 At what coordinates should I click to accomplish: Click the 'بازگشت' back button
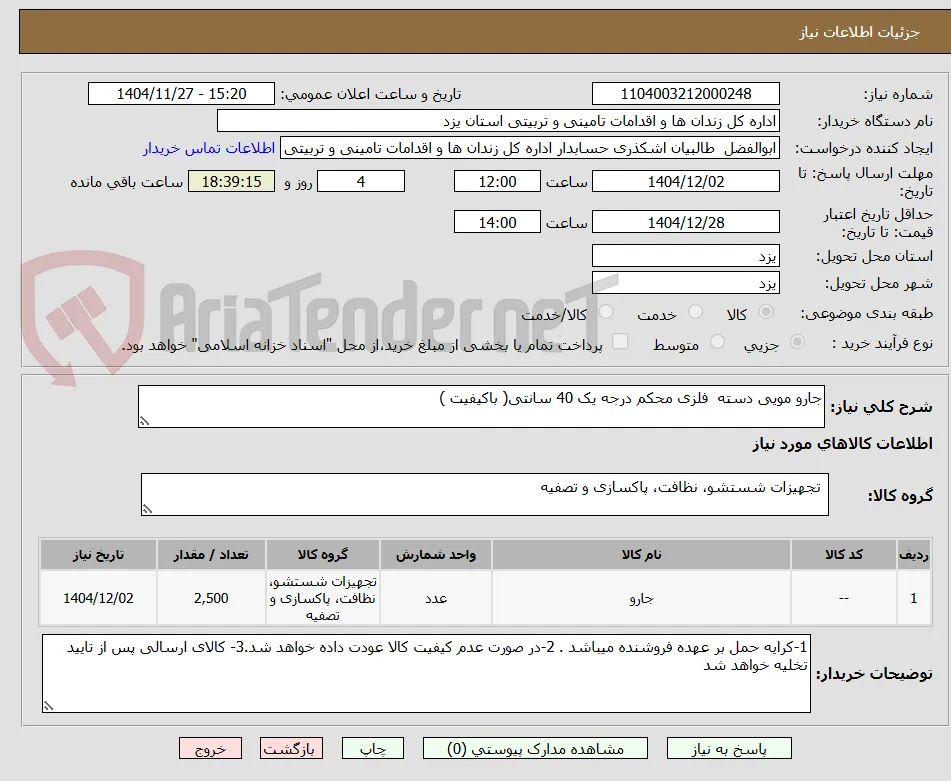[291, 748]
